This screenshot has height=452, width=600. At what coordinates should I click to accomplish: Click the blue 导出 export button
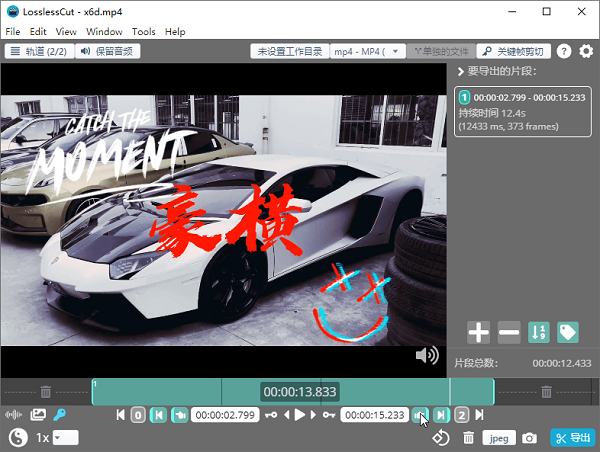click(573, 438)
